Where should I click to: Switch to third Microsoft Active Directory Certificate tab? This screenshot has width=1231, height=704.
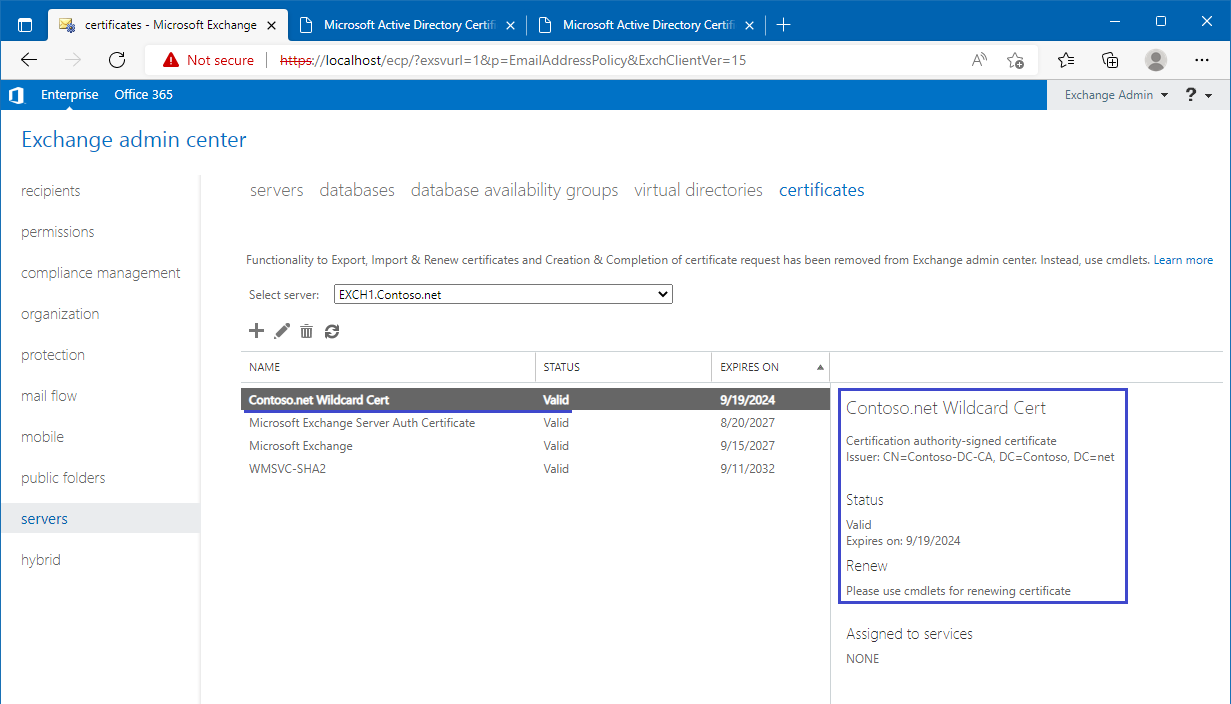[x=647, y=25]
